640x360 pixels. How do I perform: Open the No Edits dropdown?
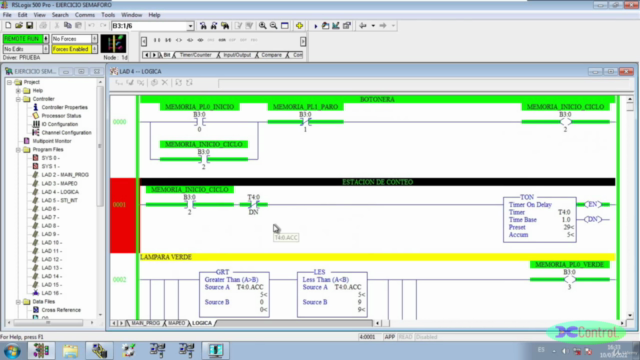click(x=46, y=49)
